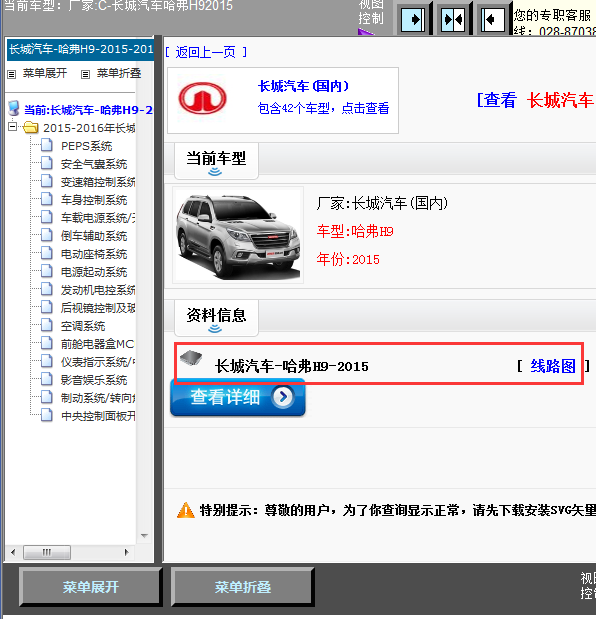596x619 pixels.
Task: Open the 线路图 link
Action: [553, 366]
